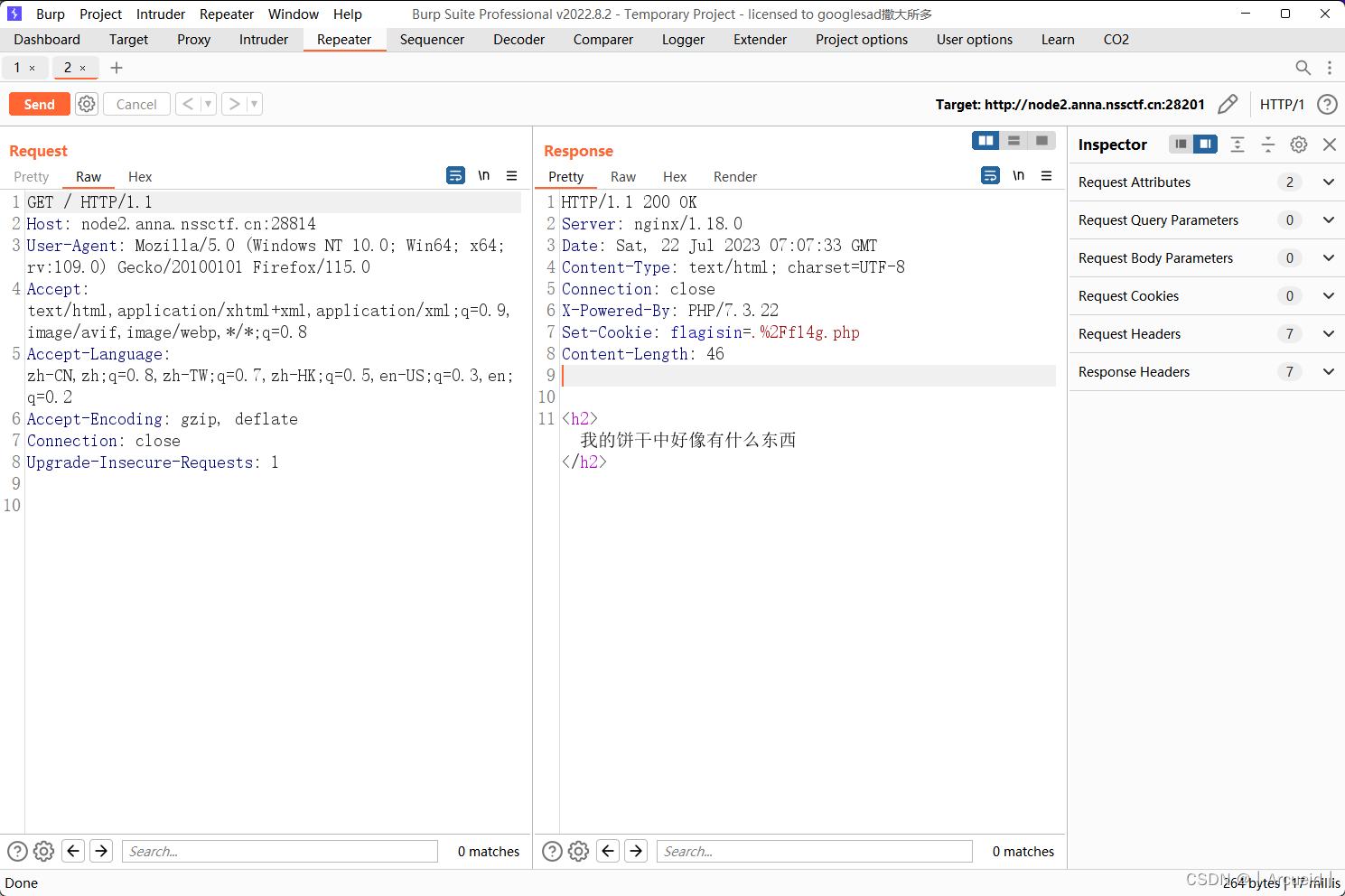Viewport: 1345px width, 896px height.
Task: Open the vertical dots options menu in tab bar
Action: [1329, 68]
